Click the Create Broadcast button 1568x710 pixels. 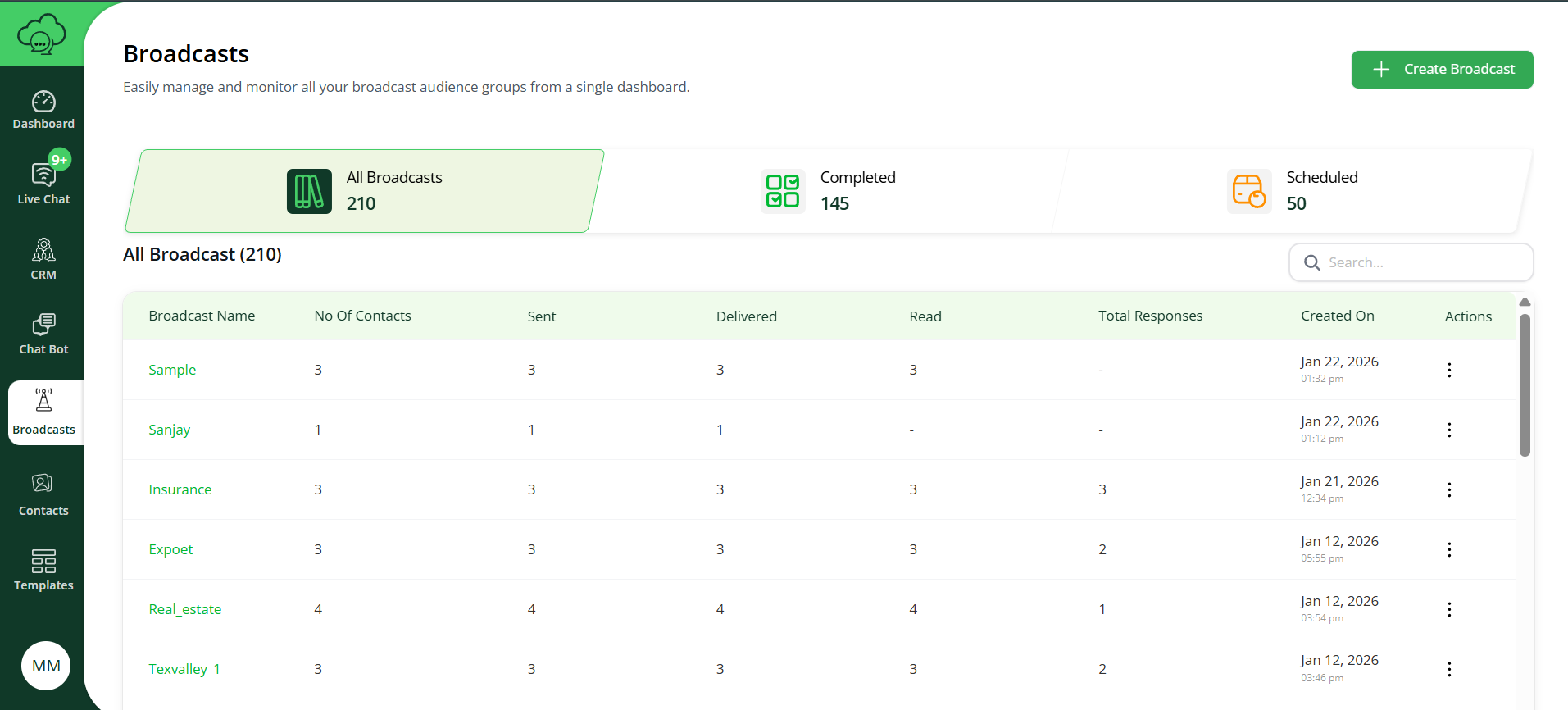pyautogui.click(x=1442, y=70)
